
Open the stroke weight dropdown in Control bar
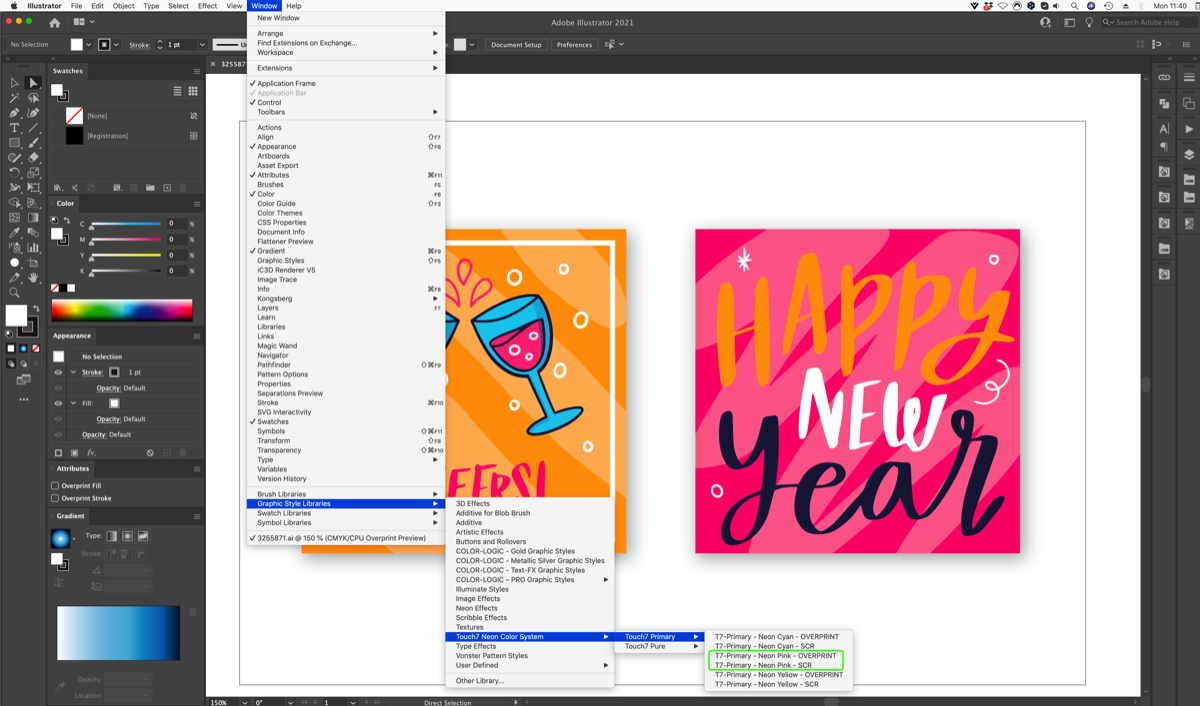[202, 45]
